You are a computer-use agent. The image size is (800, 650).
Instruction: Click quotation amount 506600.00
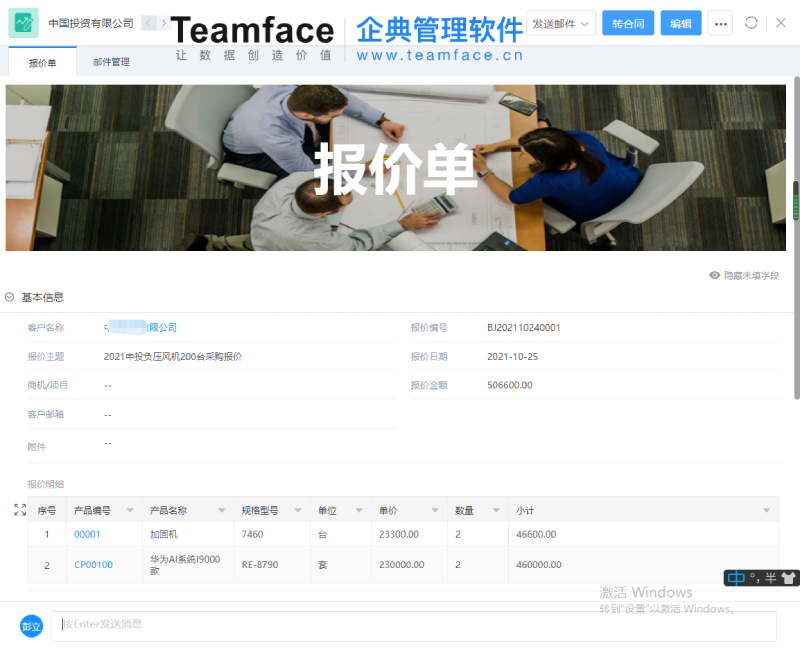pos(510,385)
